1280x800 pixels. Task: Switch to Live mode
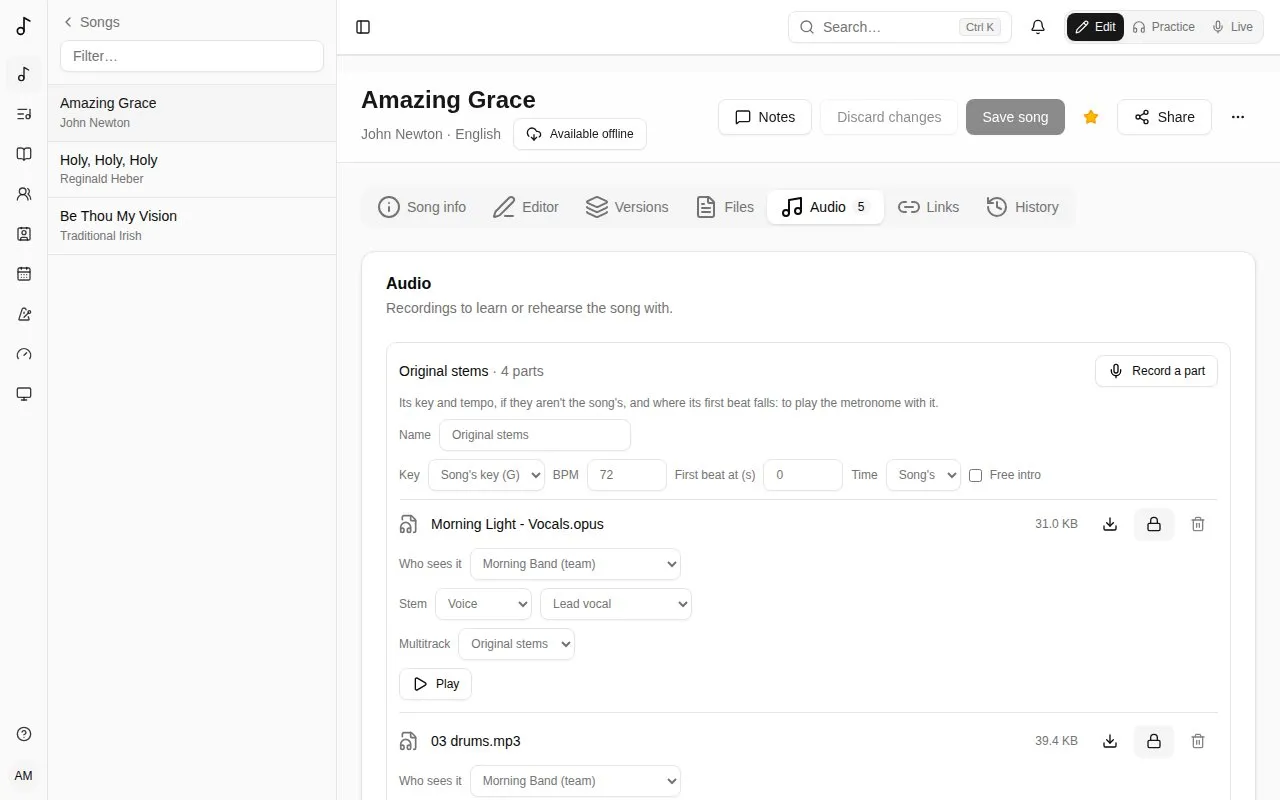[1232, 27]
